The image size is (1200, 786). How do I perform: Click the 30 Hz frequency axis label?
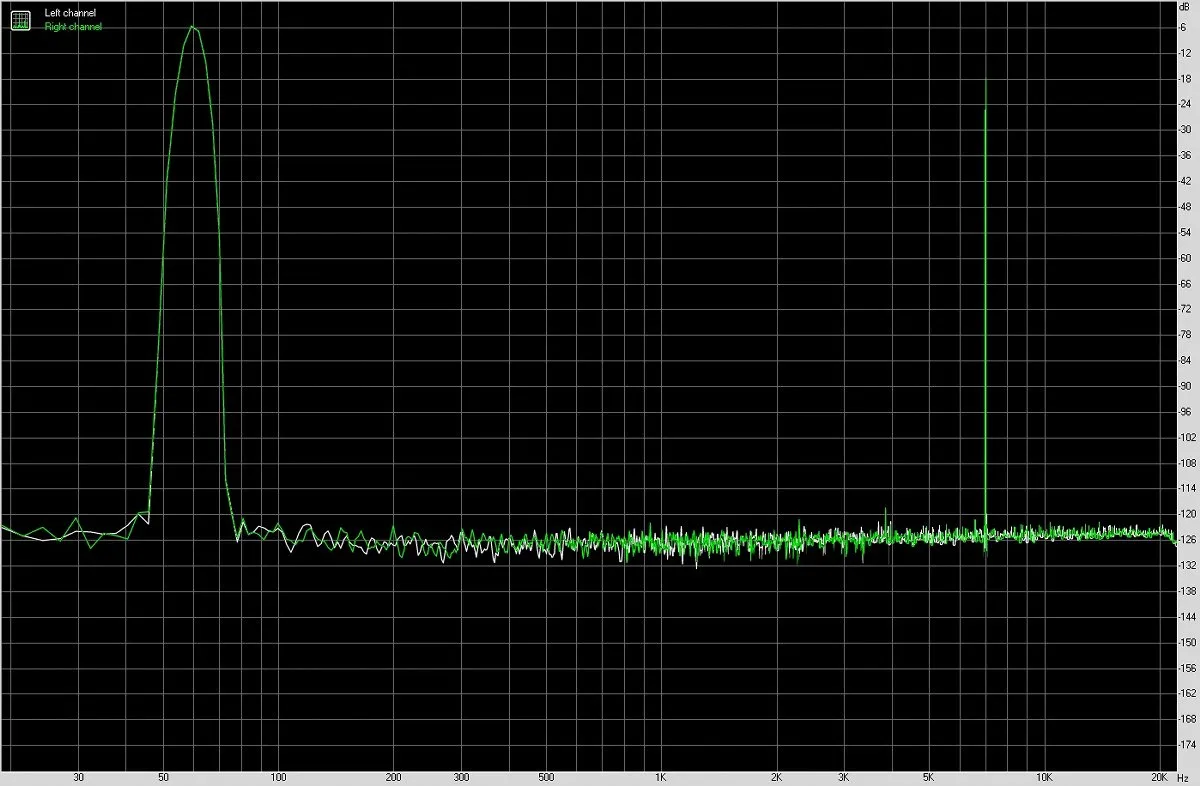tap(78, 777)
